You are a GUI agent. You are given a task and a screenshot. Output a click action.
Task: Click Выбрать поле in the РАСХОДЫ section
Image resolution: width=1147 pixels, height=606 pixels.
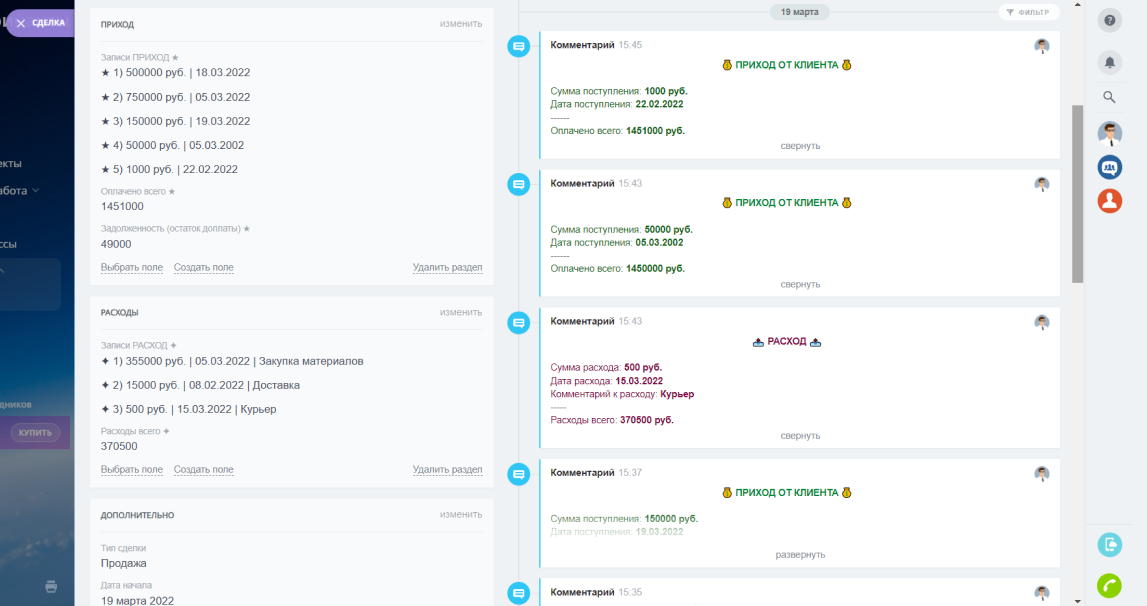[x=131, y=470]
